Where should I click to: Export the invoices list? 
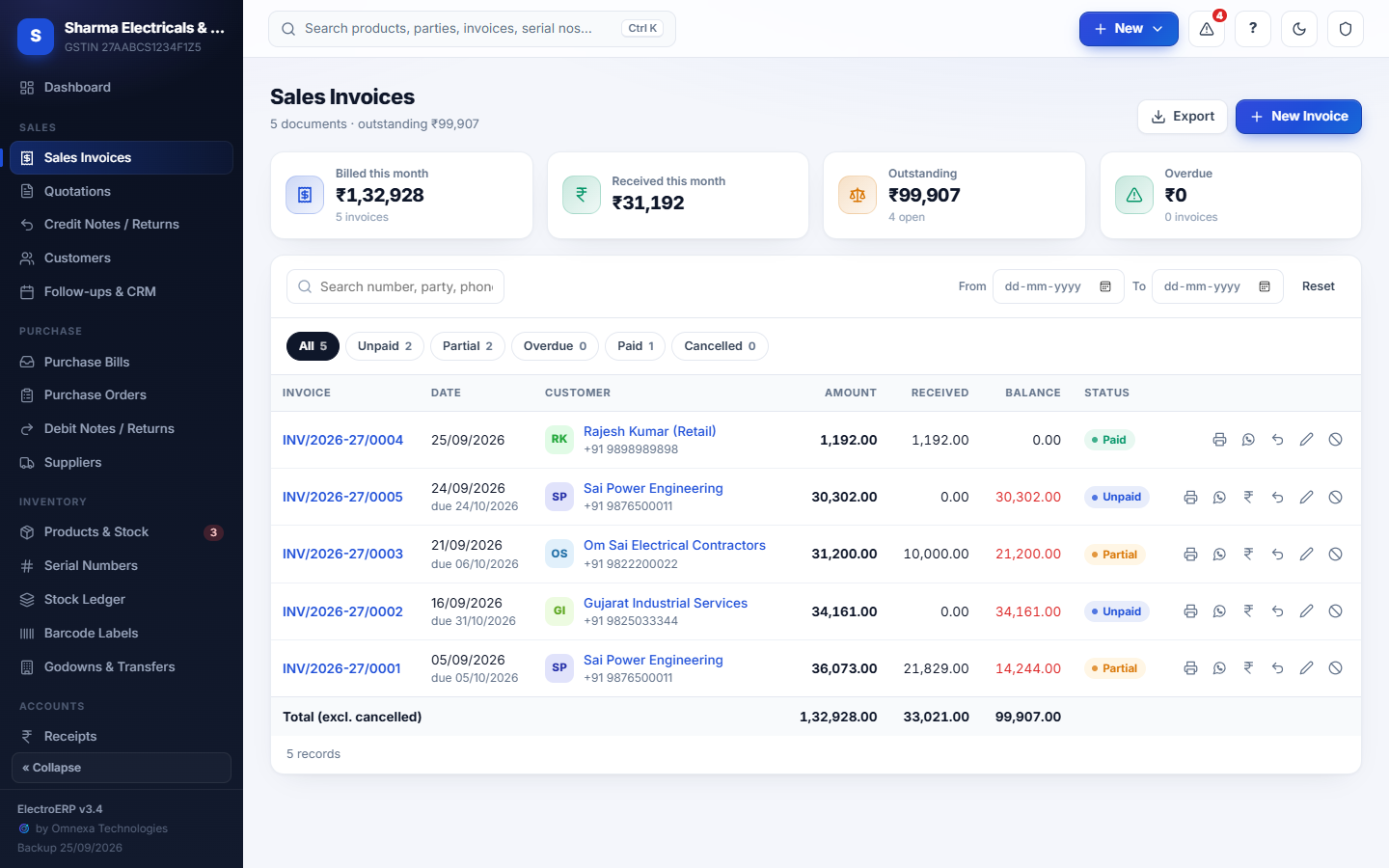1183,117
